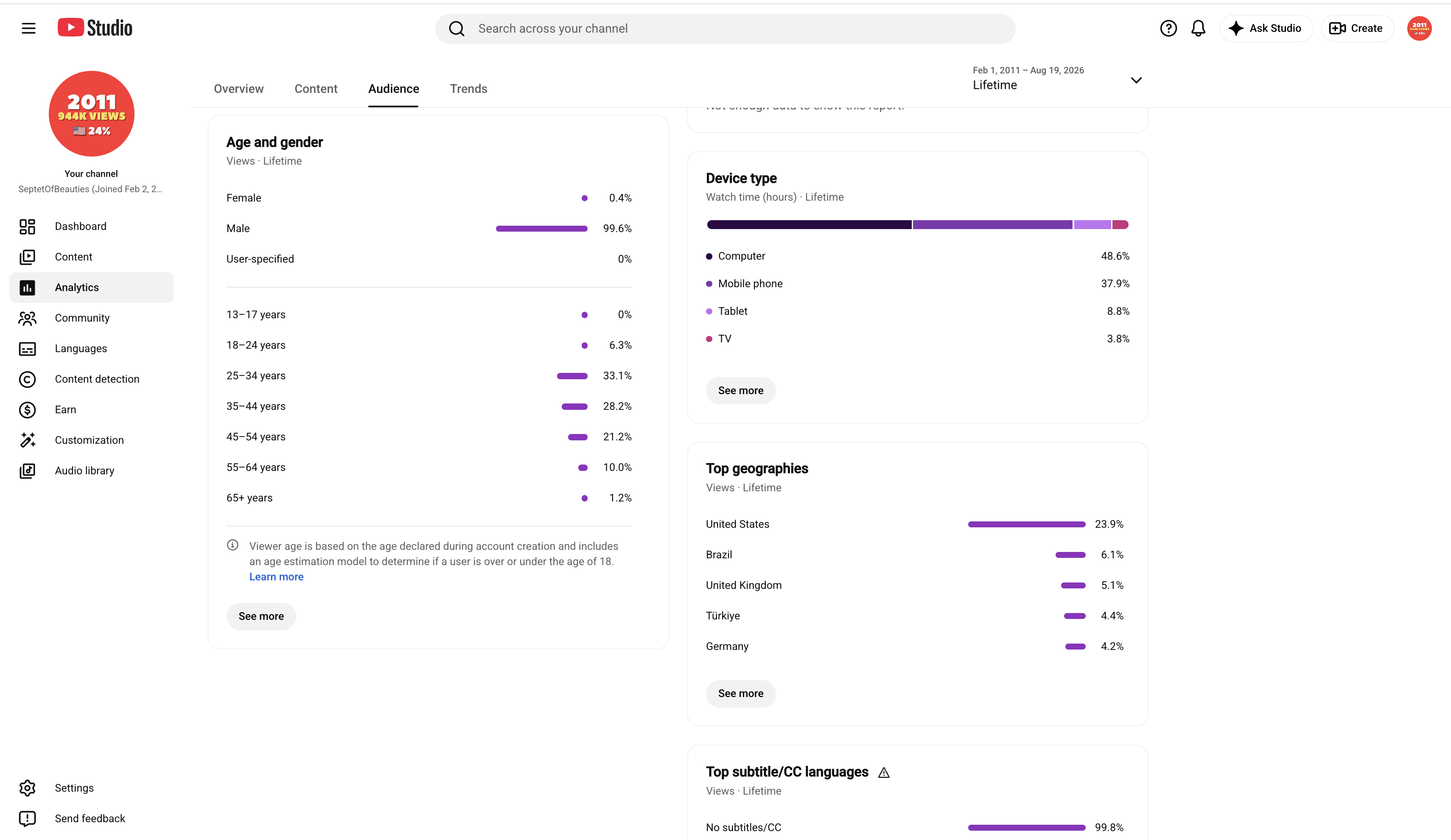Open the notifications bell
Image resolution: width=1451 pixels, height=840 pixels.
pos(1198,28)
